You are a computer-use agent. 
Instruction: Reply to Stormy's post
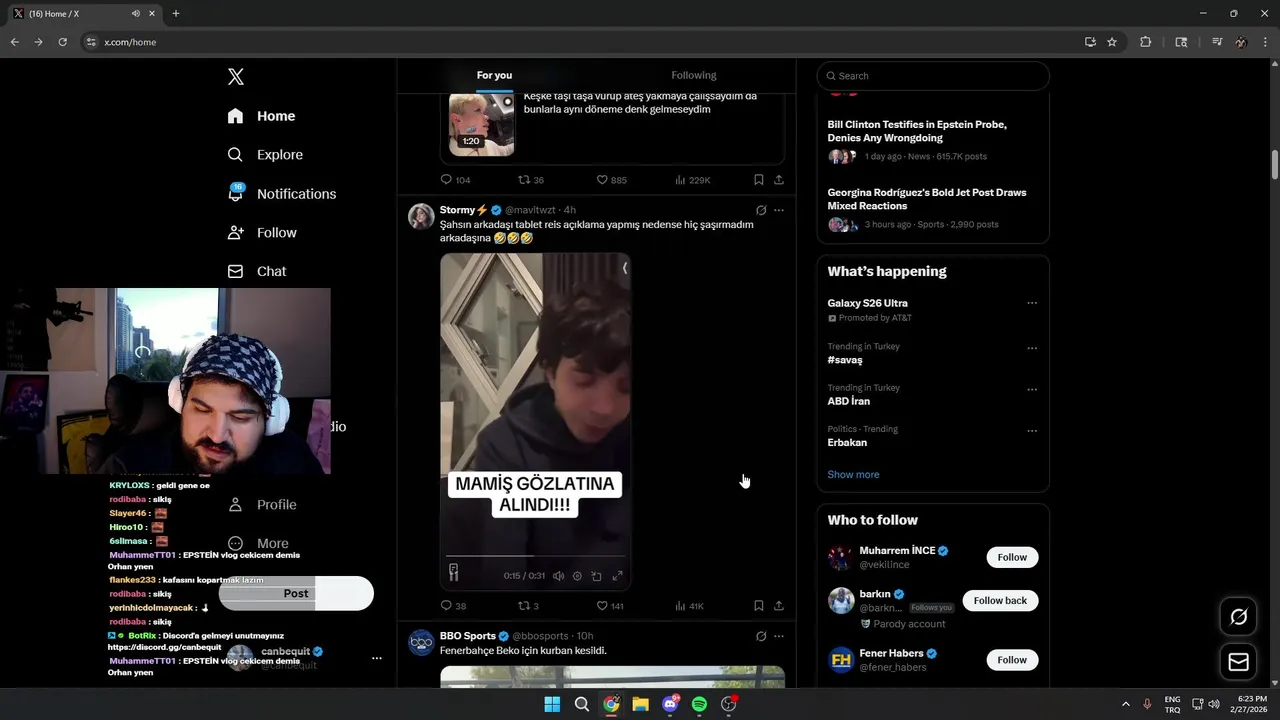tap(454, 606)
